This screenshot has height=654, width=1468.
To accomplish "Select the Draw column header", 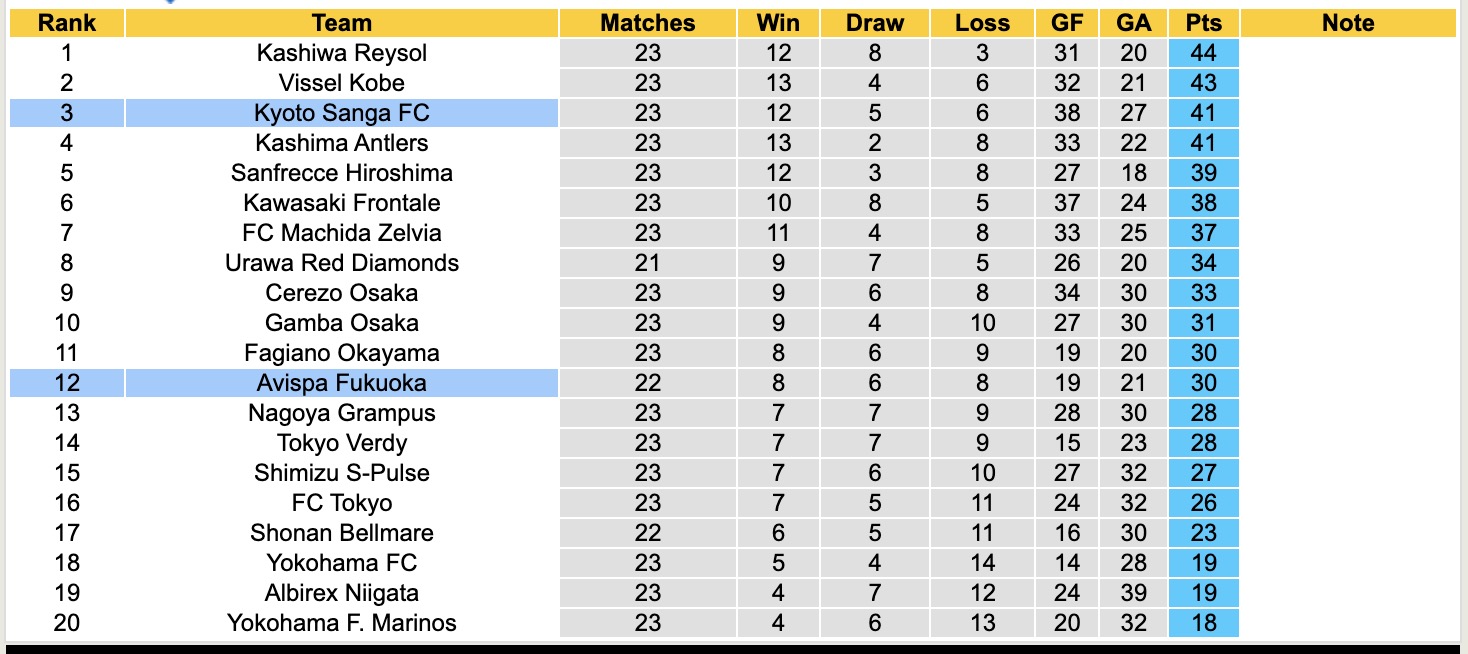I will tap(874, 23).
